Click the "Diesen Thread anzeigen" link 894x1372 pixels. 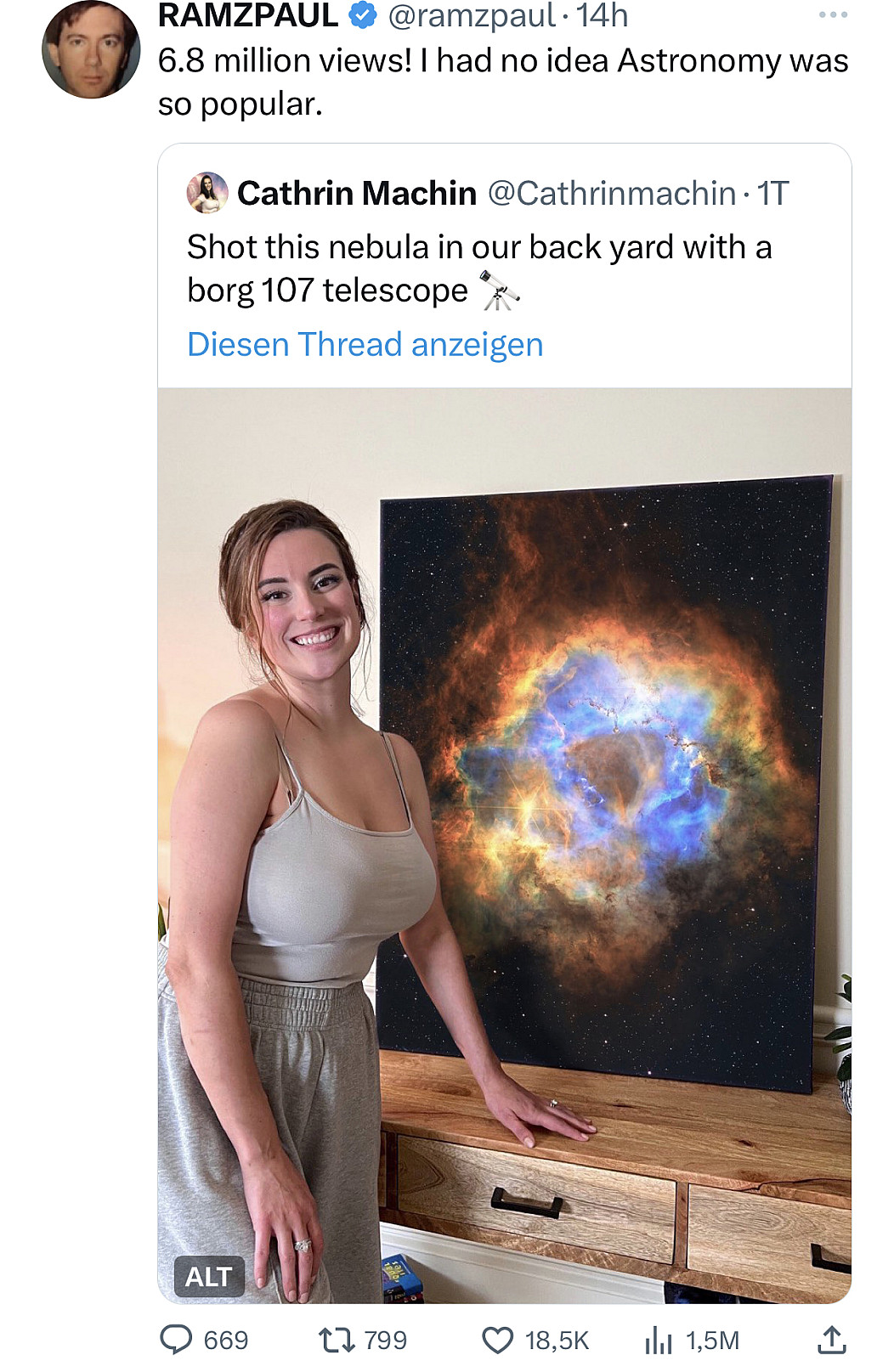point(365,344)
